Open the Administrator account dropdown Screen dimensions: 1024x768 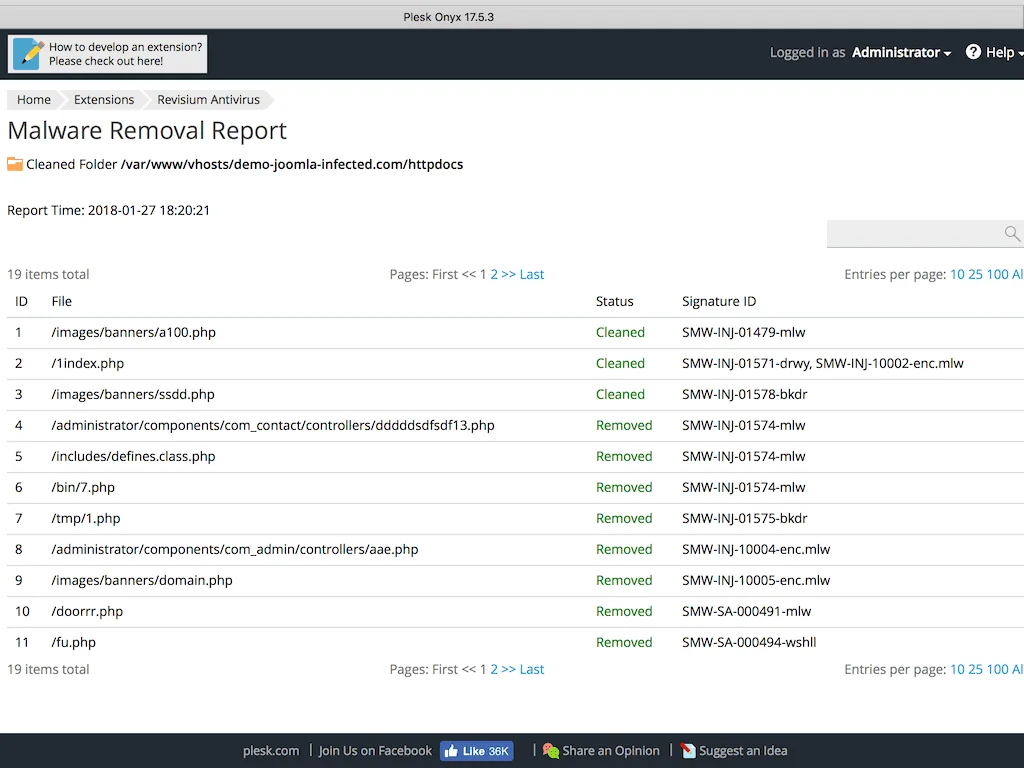click(901, 52)
